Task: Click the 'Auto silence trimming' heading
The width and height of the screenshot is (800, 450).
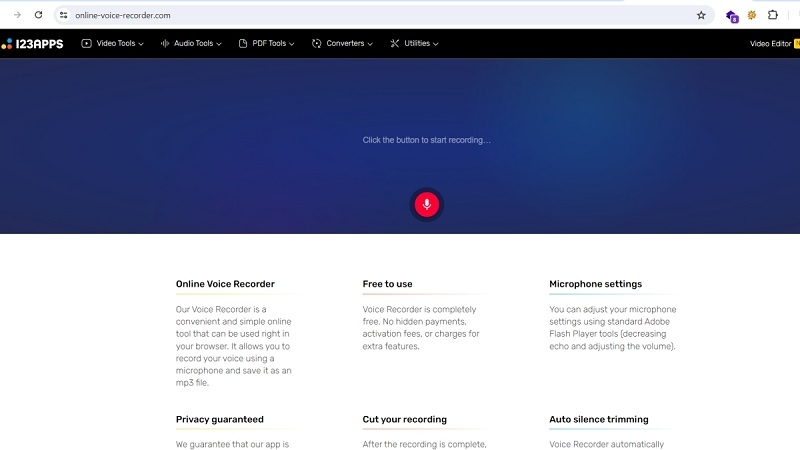Action: click(x=598, y=419)
